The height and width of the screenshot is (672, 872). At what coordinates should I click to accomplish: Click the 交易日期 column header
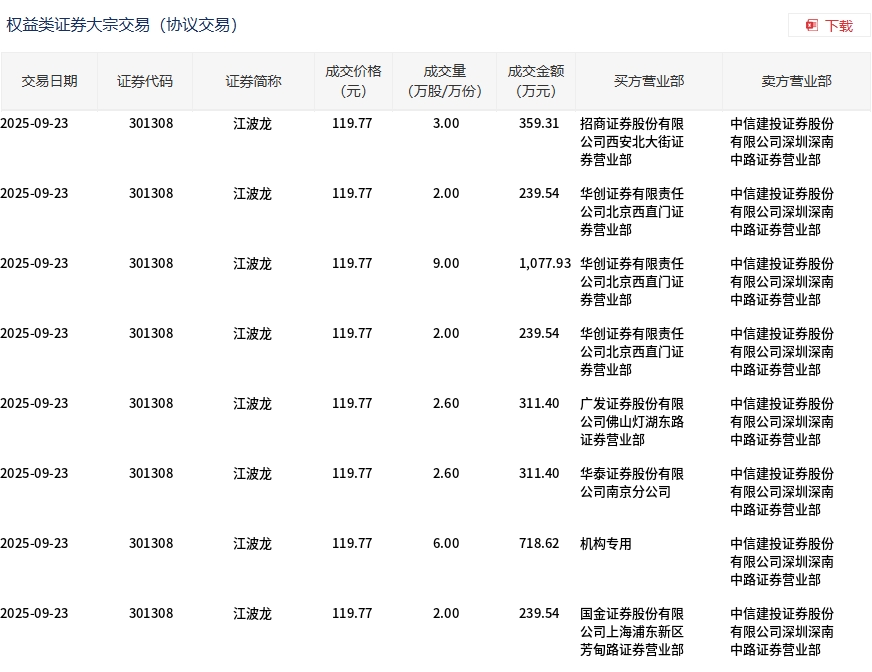[49, 81]
